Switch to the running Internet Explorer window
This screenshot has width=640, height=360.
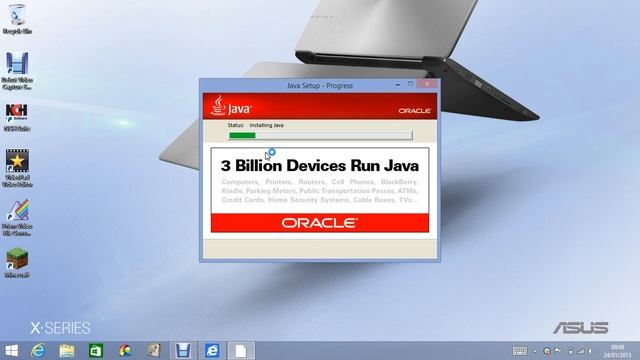pos(212,351)
